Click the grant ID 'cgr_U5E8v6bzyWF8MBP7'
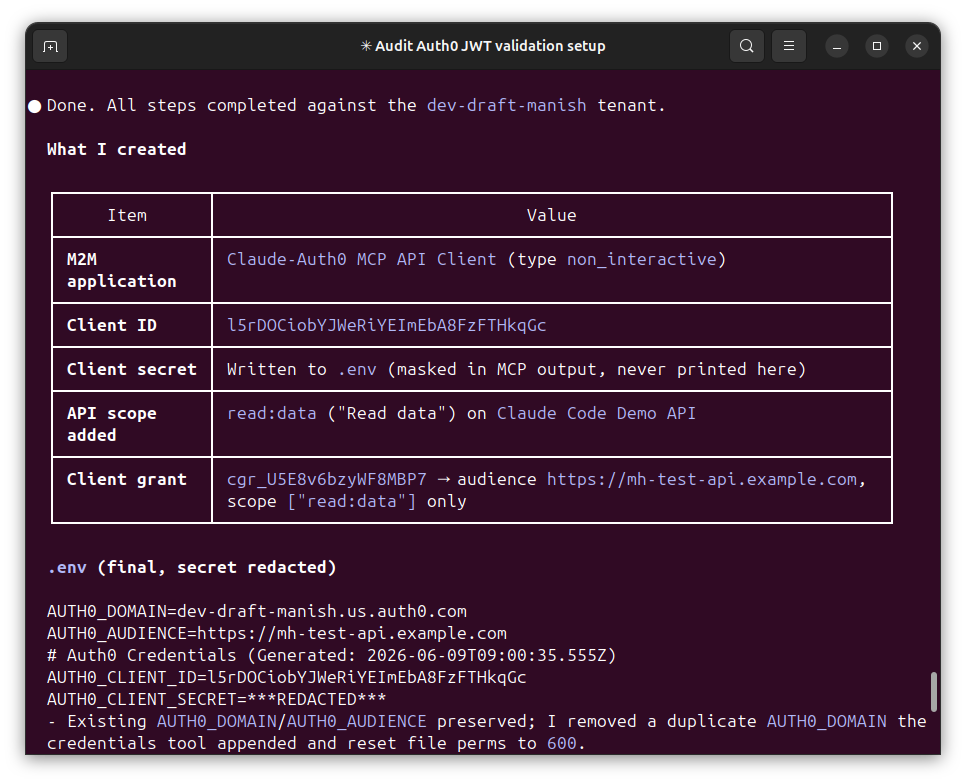The width and height of the screenshot is (966, 783). click(x=327, y=479)
